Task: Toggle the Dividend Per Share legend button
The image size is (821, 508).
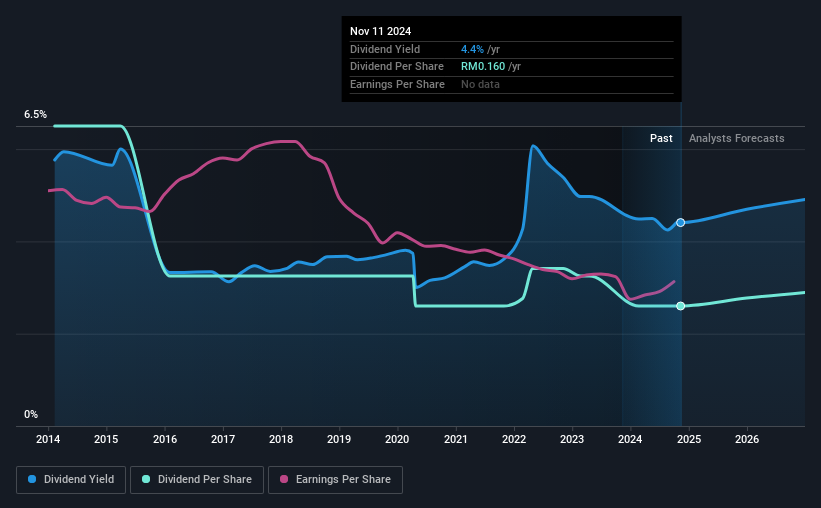Action: [197, 480]
